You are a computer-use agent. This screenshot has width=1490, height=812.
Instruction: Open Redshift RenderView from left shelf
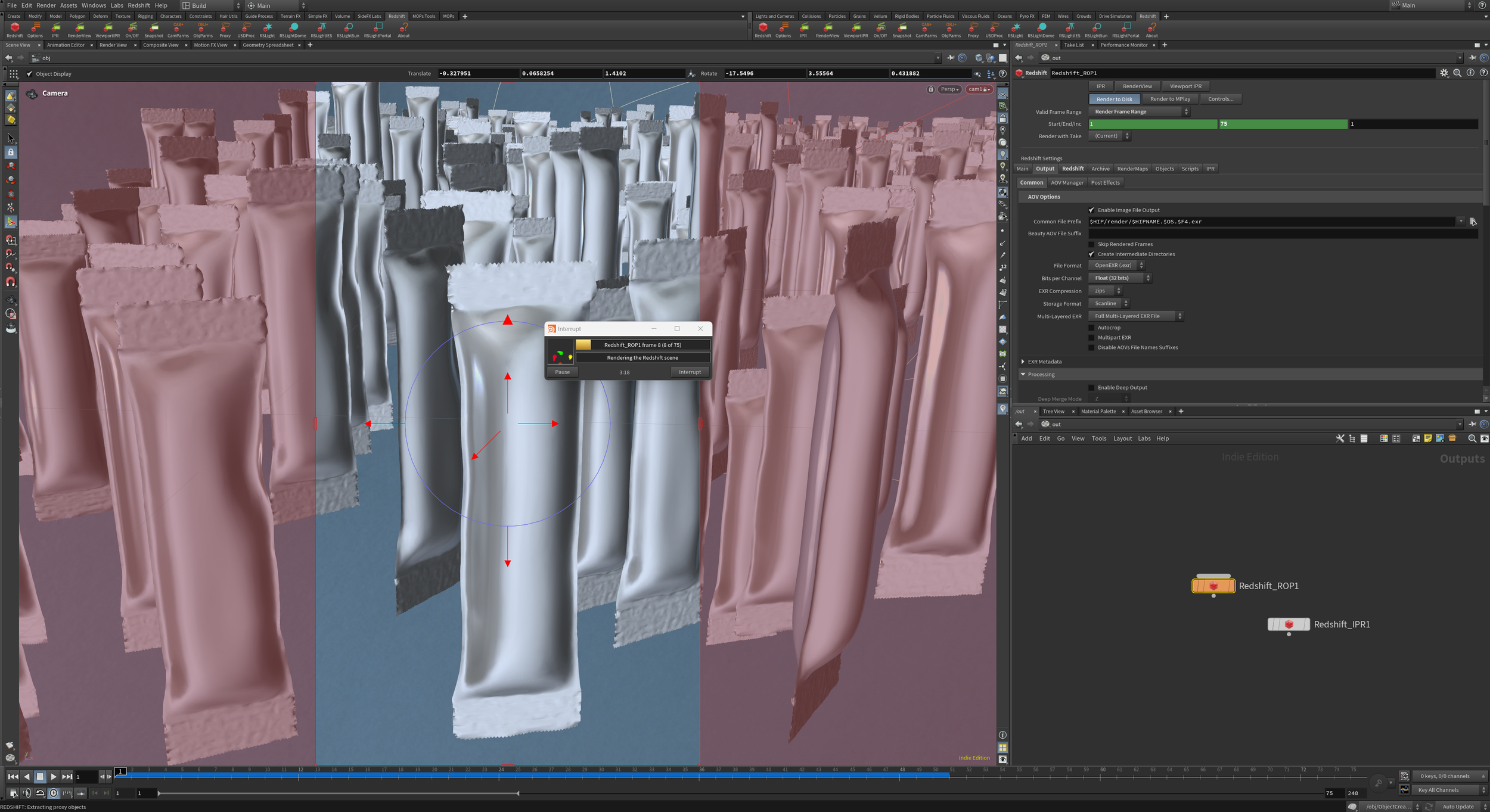pos(79,28)
